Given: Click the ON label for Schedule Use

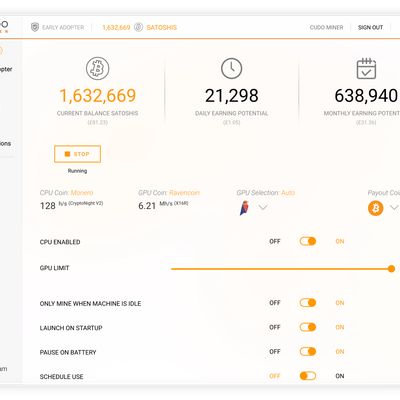Looking at the screenshot, I should (x=340, y=376).
